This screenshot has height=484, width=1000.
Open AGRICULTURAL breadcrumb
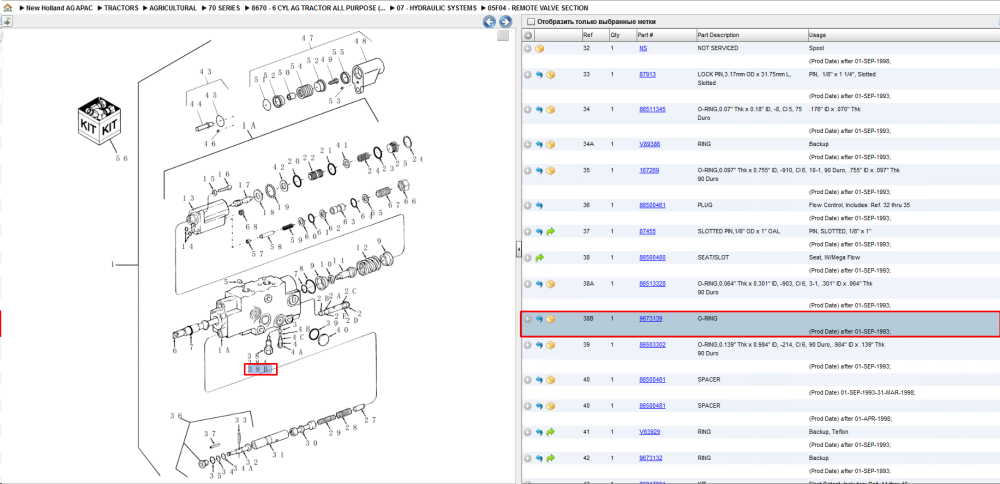pos(173,8)
